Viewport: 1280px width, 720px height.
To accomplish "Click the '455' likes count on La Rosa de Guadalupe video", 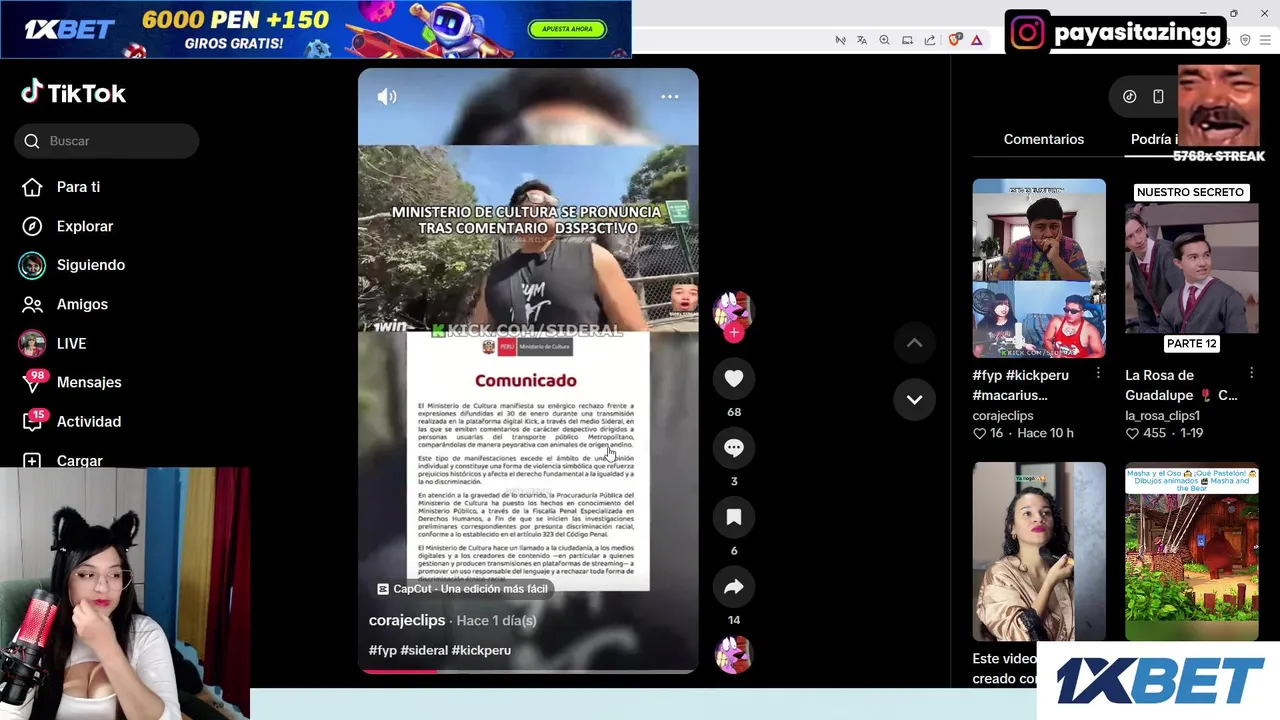I will [1154, 433].
